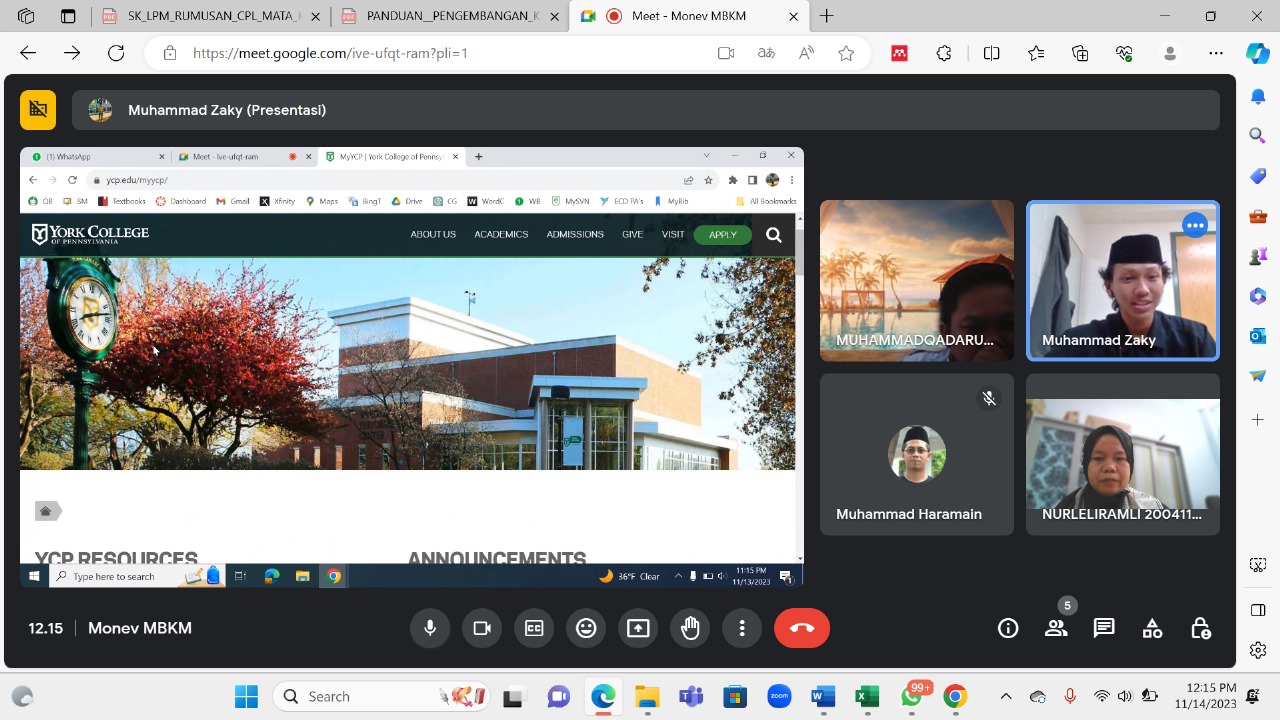Open the chat with everyone panel
This screenshot has width=1280, height=720.
pos(1104,628)
